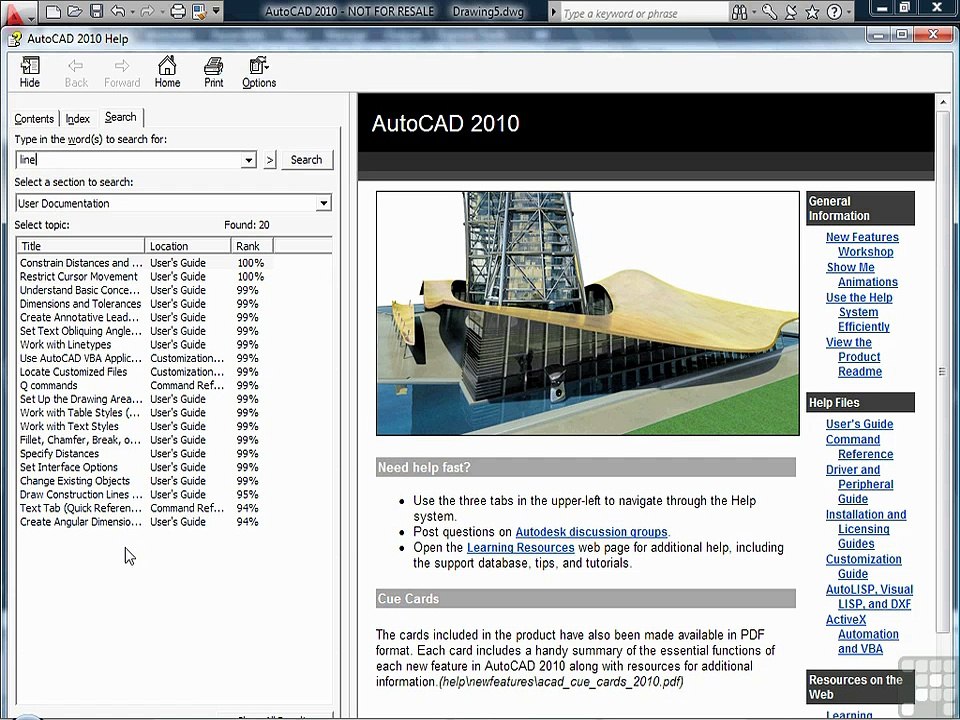960x720 pixels.
Task: Sort results by Rank column header
Action: pos(252,246)
